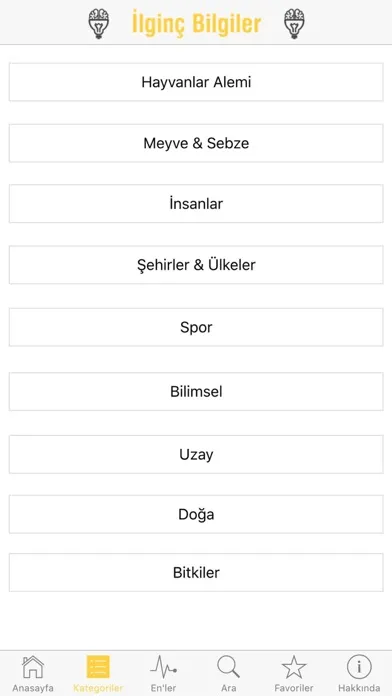Open the Uzay category

click(196, 455)
